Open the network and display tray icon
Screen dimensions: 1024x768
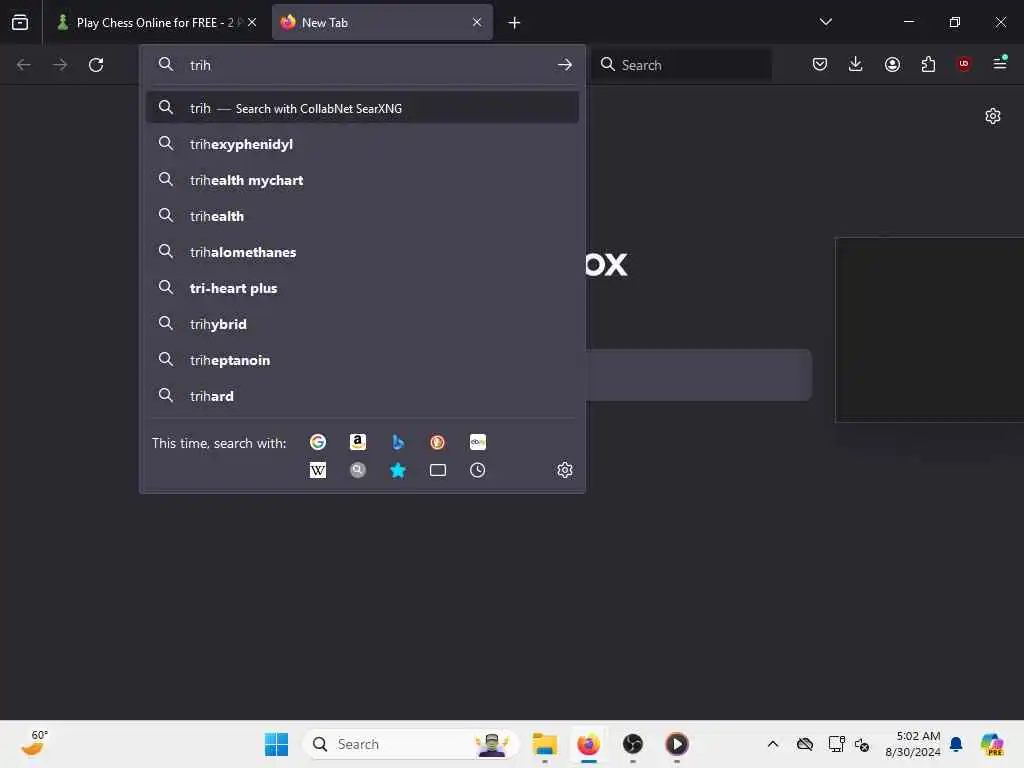click(836, 744)
